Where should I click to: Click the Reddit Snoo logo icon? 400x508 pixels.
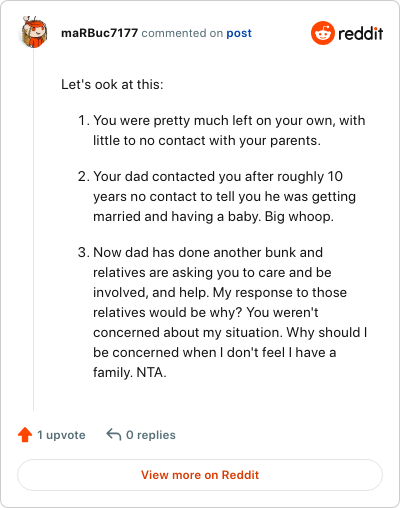coord(322,33)
